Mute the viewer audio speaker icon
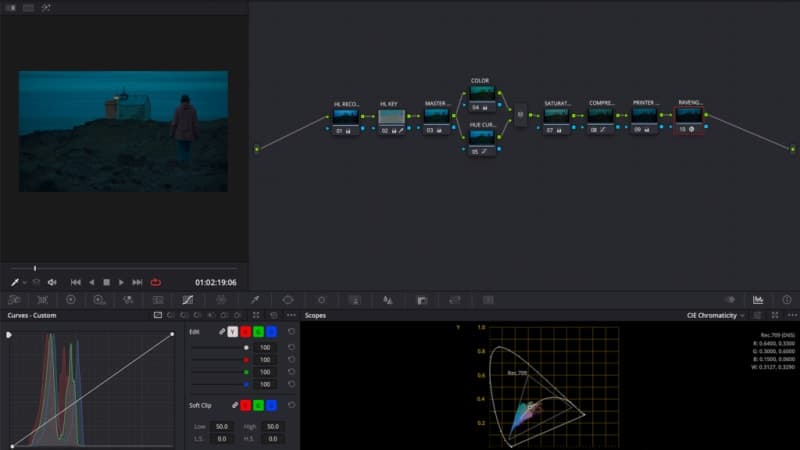Viewport: 800px width, 450px height. pos(52,282)
